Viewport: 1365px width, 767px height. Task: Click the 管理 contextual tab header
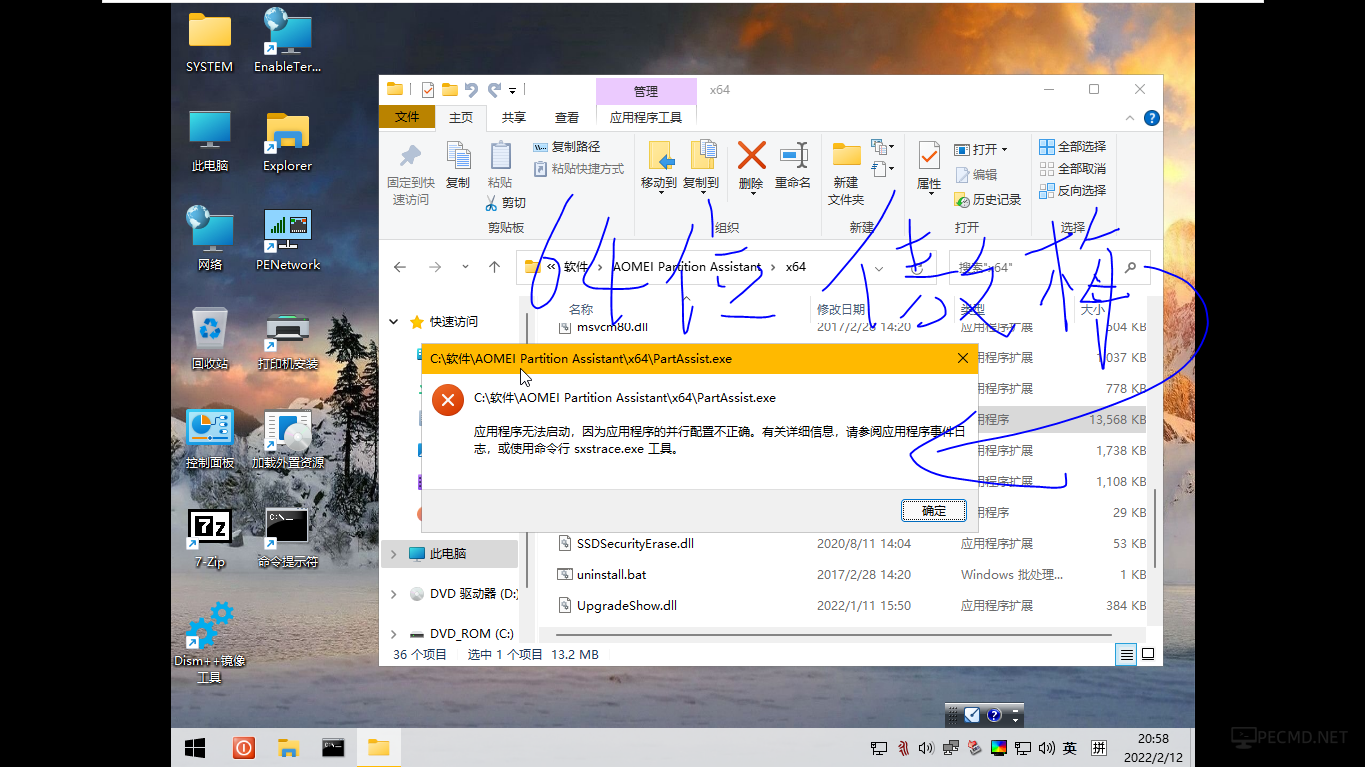(646, 91)
